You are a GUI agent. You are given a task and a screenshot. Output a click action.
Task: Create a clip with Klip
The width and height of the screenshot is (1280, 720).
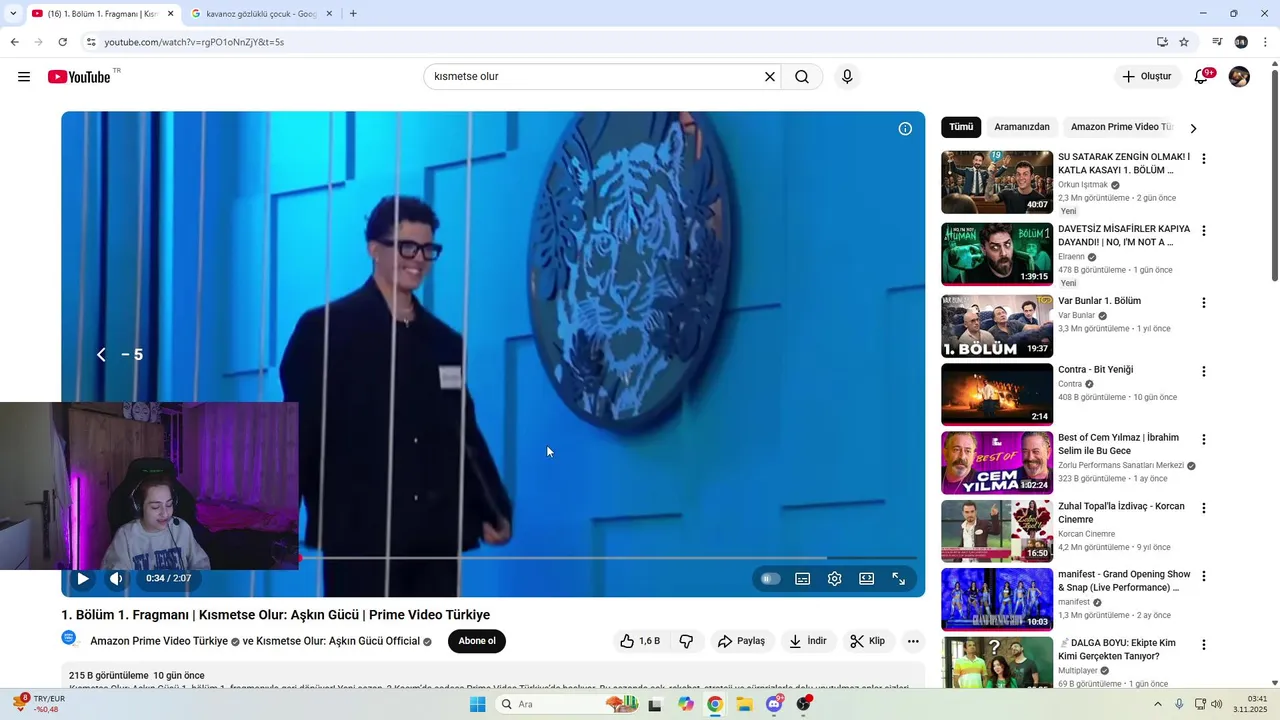coord(868,641)
